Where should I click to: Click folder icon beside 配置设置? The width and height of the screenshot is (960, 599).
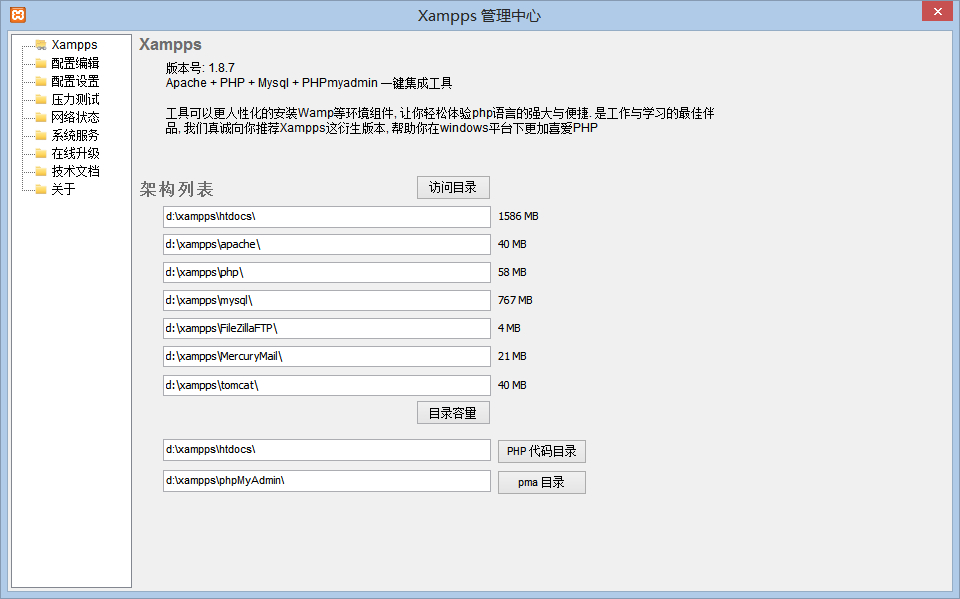pyautogui.click(x=41, y=81)
